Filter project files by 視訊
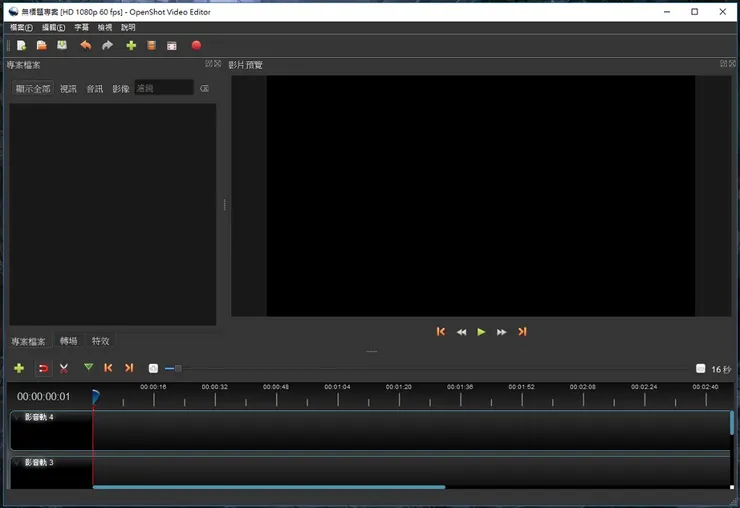This screenshot has height=508, width=740. click(68, 88)
